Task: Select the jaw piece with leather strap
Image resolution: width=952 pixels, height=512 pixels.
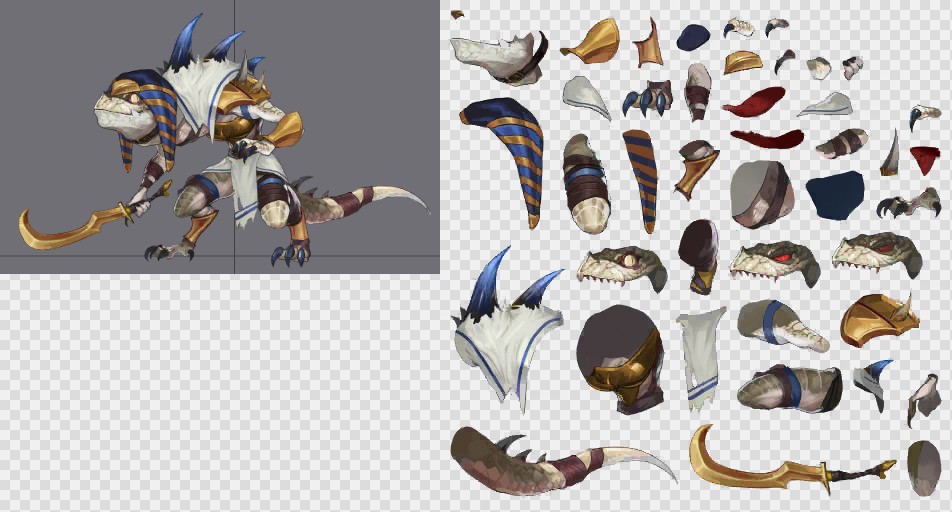Action: click(x=498, y=55)
